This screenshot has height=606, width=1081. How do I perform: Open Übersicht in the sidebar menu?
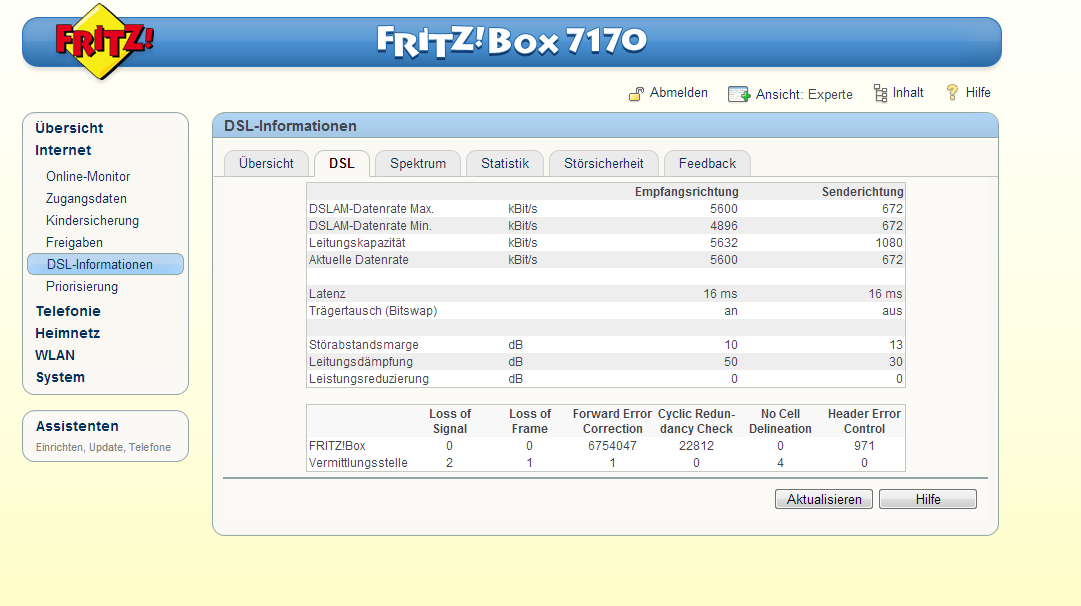tap(69, 128)
